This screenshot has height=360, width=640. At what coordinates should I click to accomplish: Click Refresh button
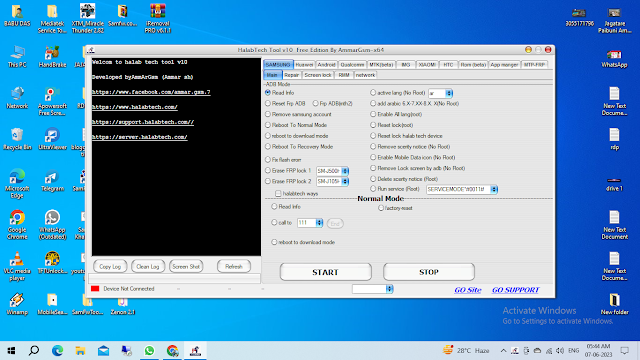233,267
